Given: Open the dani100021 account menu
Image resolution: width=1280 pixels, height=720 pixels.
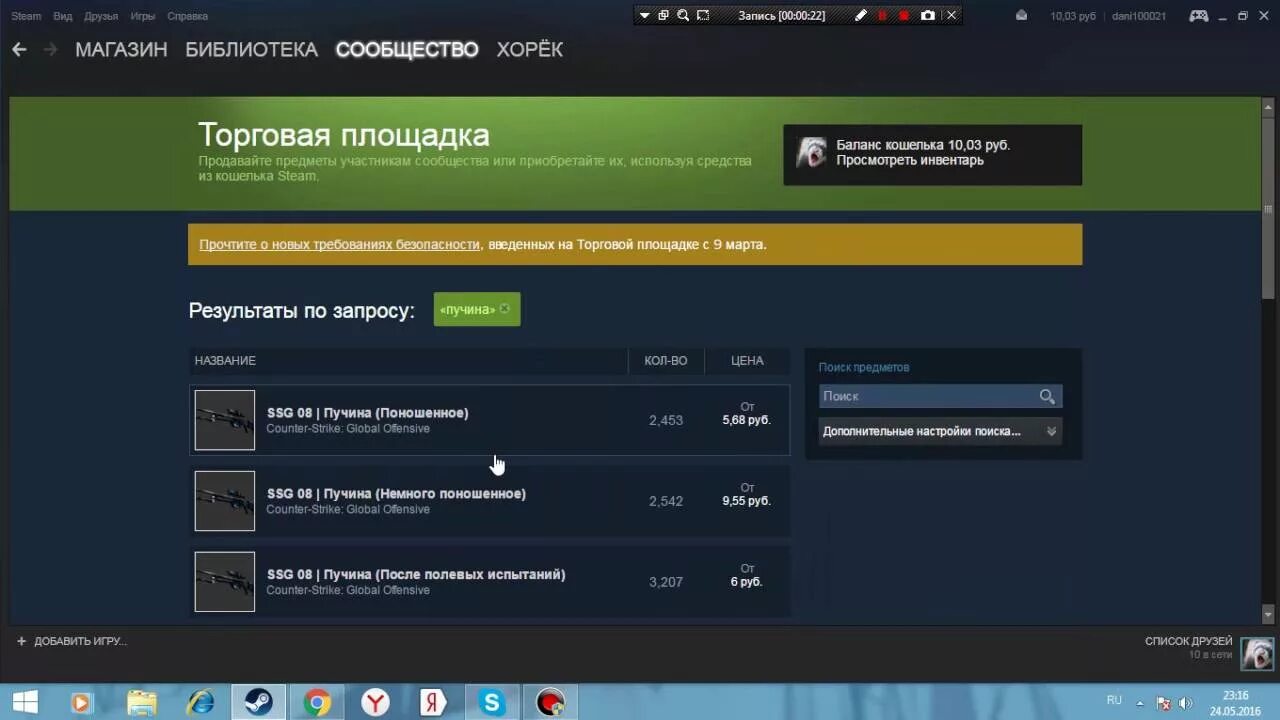Looking at the screenshot, I should point(1139,16).
